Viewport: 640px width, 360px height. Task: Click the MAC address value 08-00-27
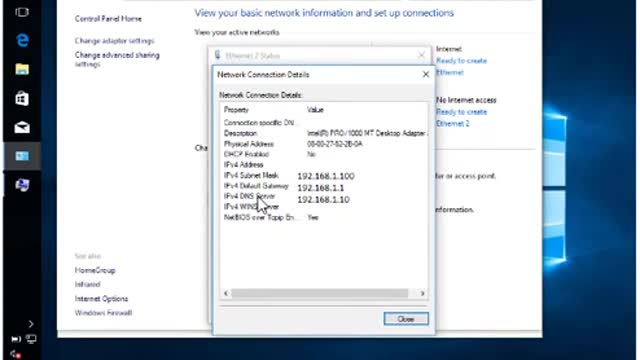tap(335, 144)
